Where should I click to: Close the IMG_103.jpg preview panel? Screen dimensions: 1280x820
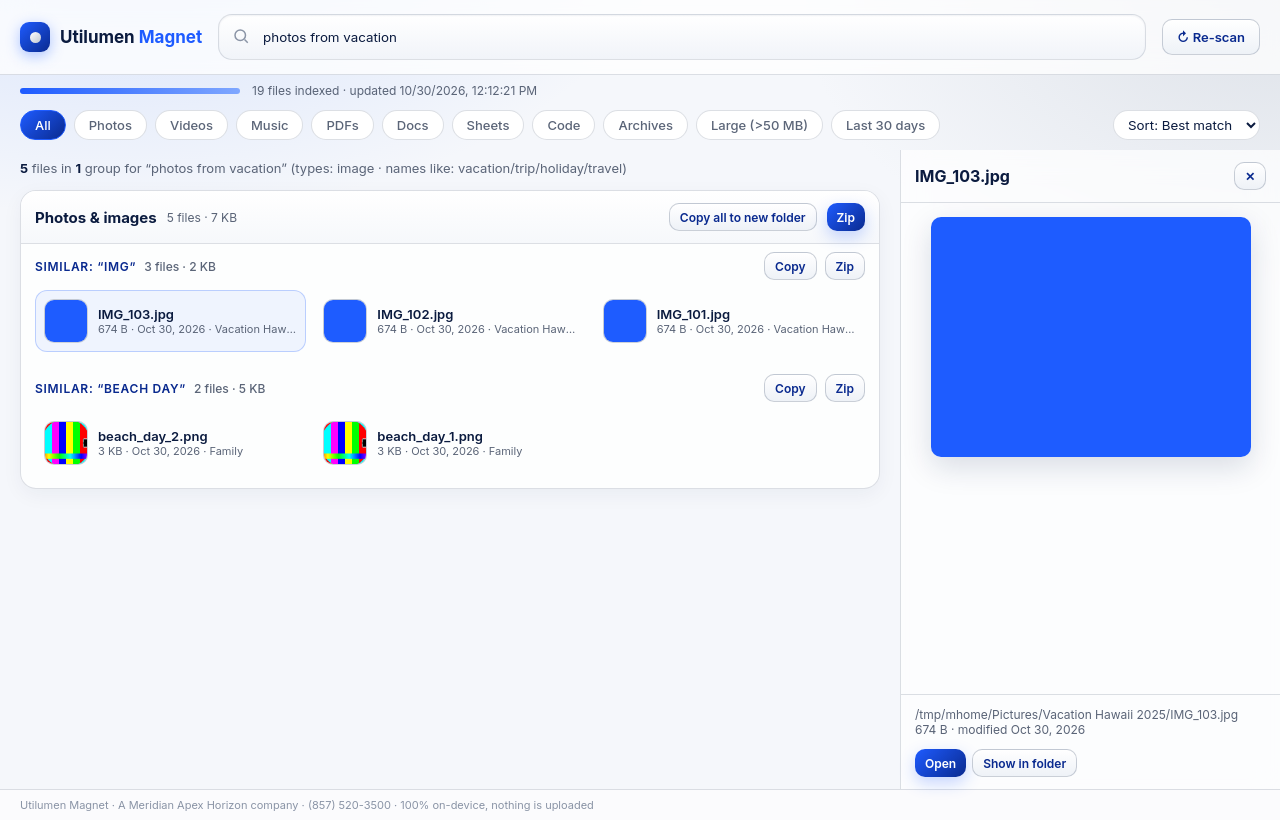(x=1250, y=176)
